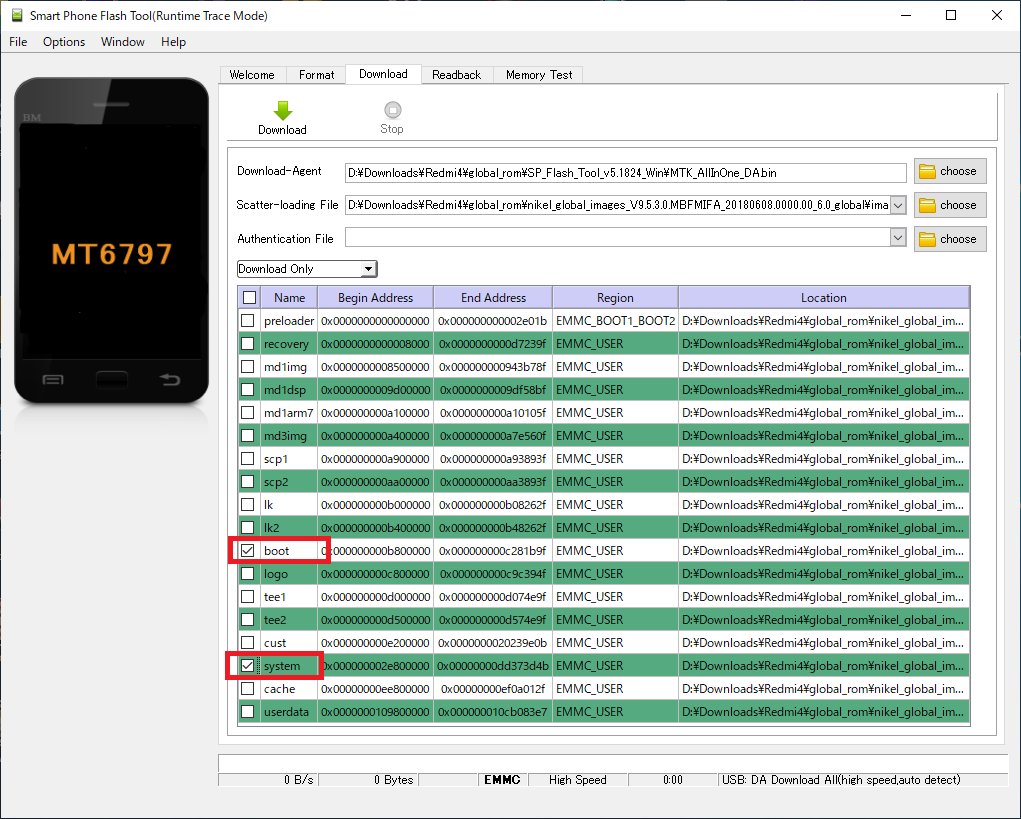Switch to the Format tab

pyautogui.click(x=316, y=75)
